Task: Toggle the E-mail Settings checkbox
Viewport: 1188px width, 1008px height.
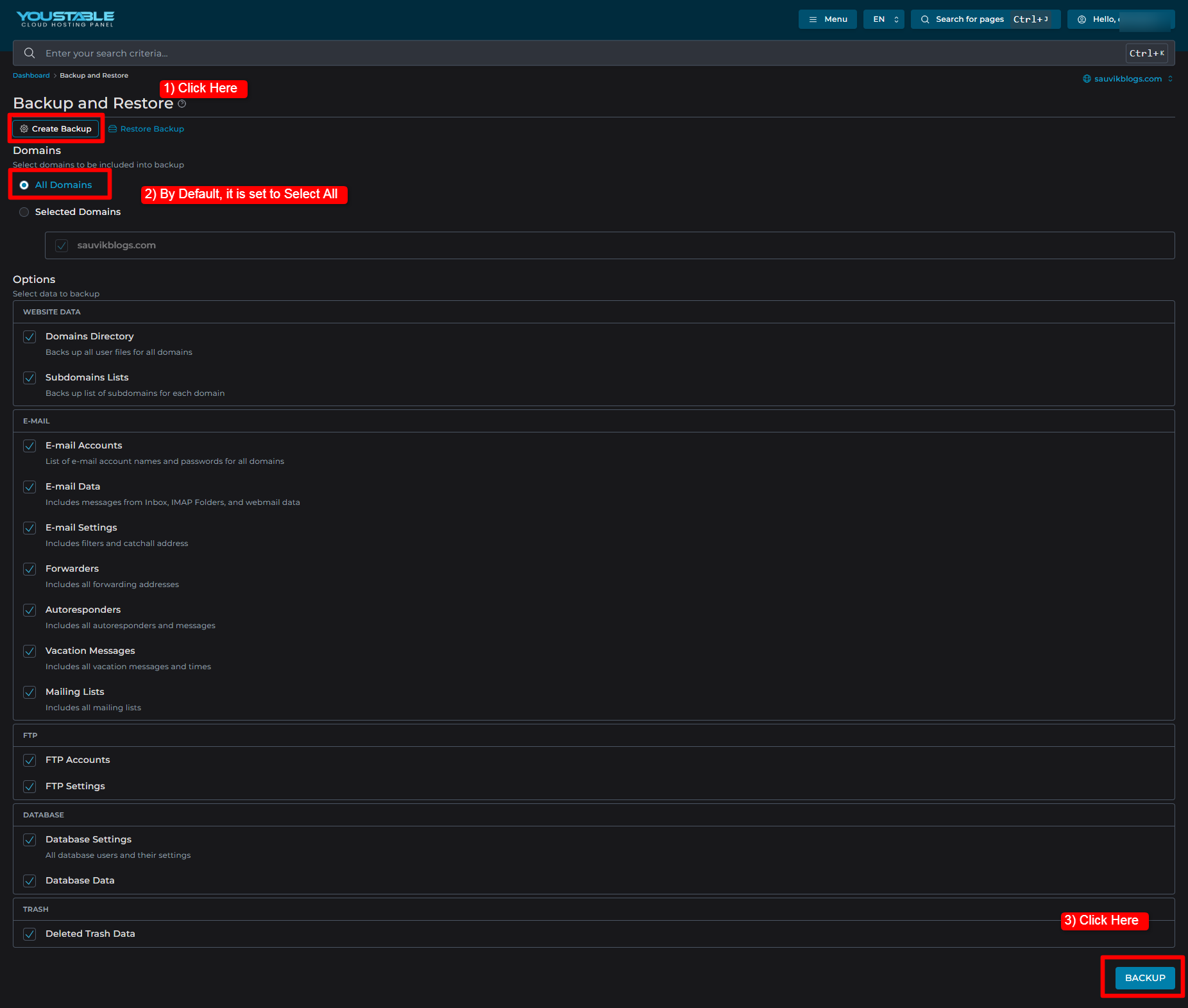Action: point(30,528)
